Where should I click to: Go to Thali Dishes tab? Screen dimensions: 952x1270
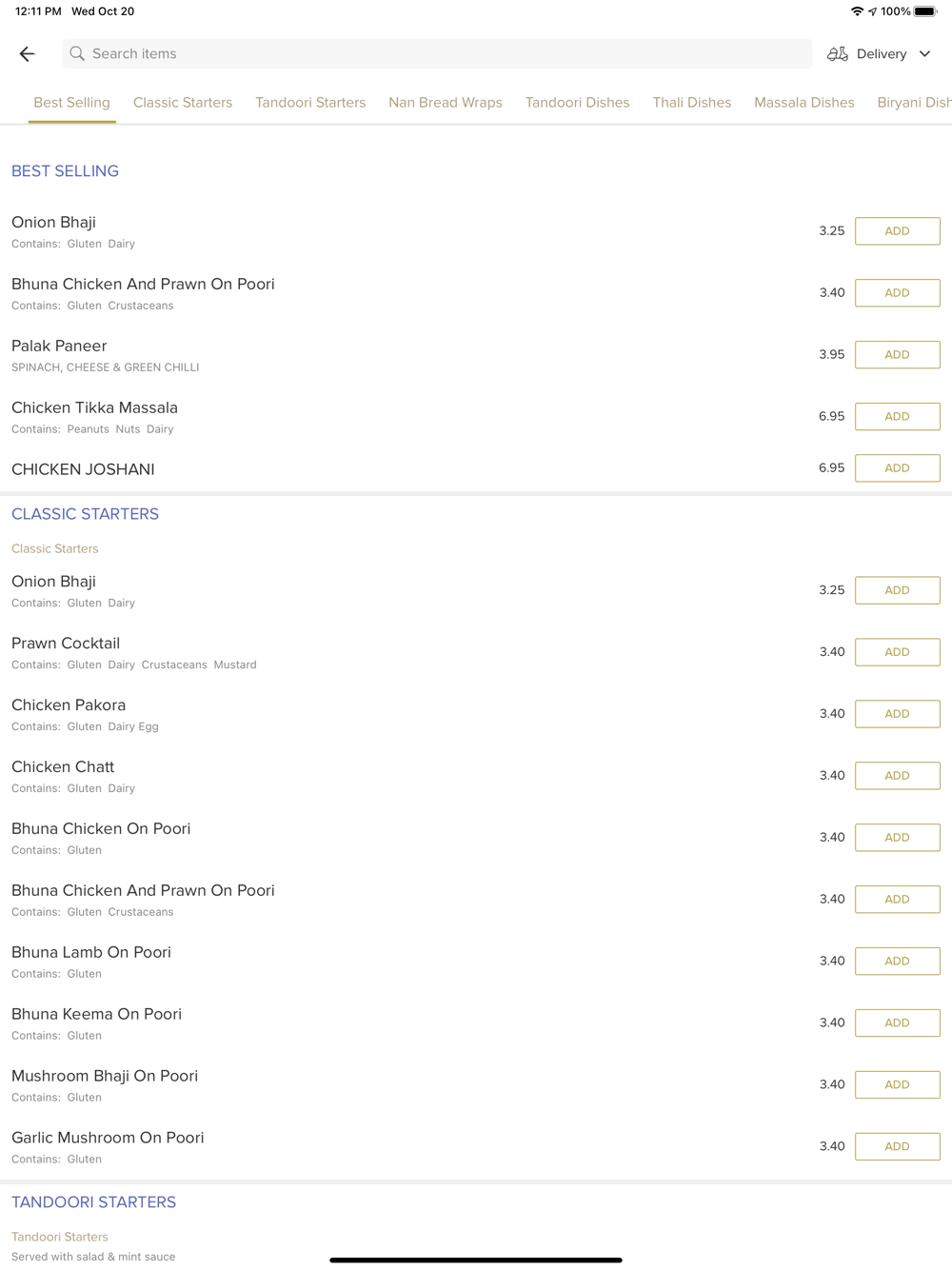tap(692, 103)
